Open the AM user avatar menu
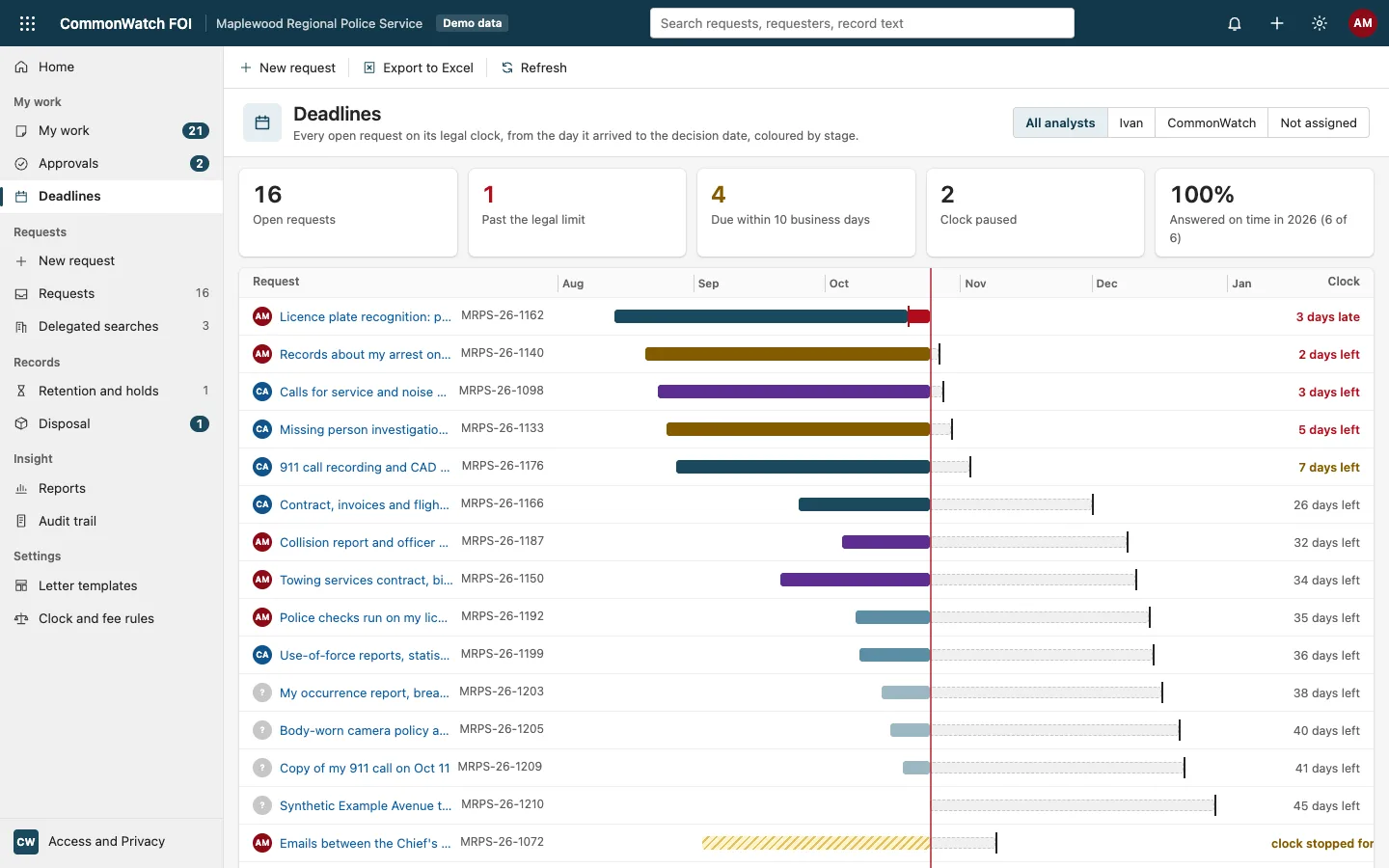 point(1362,23)
